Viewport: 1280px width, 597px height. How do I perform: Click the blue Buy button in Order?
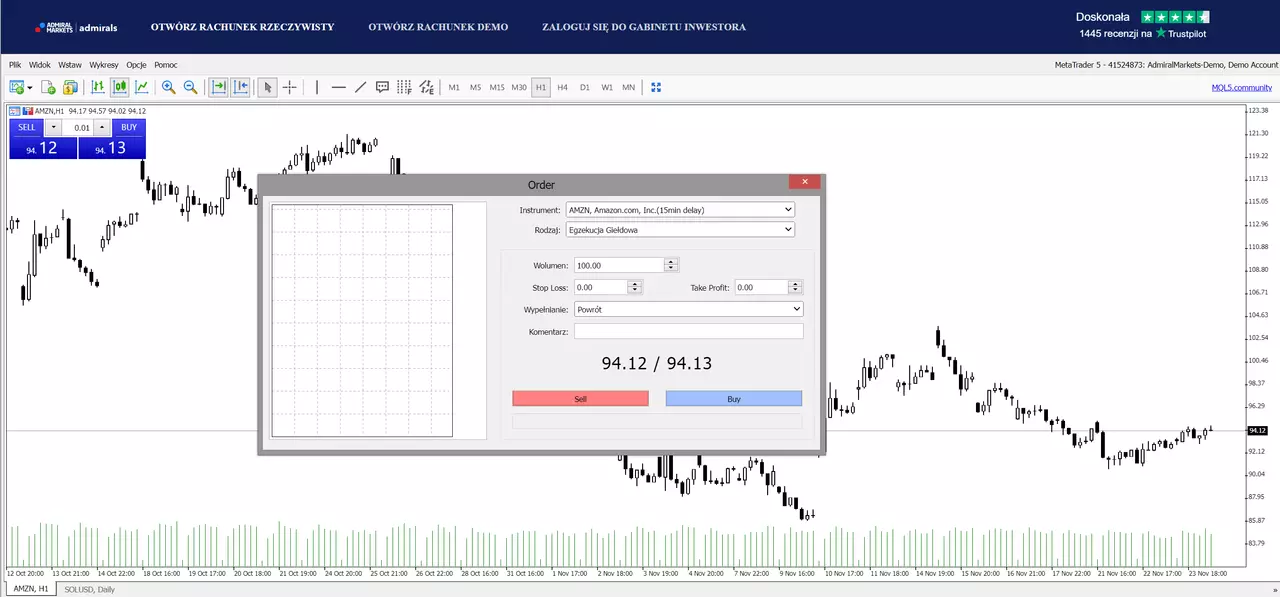coord(734,398)
